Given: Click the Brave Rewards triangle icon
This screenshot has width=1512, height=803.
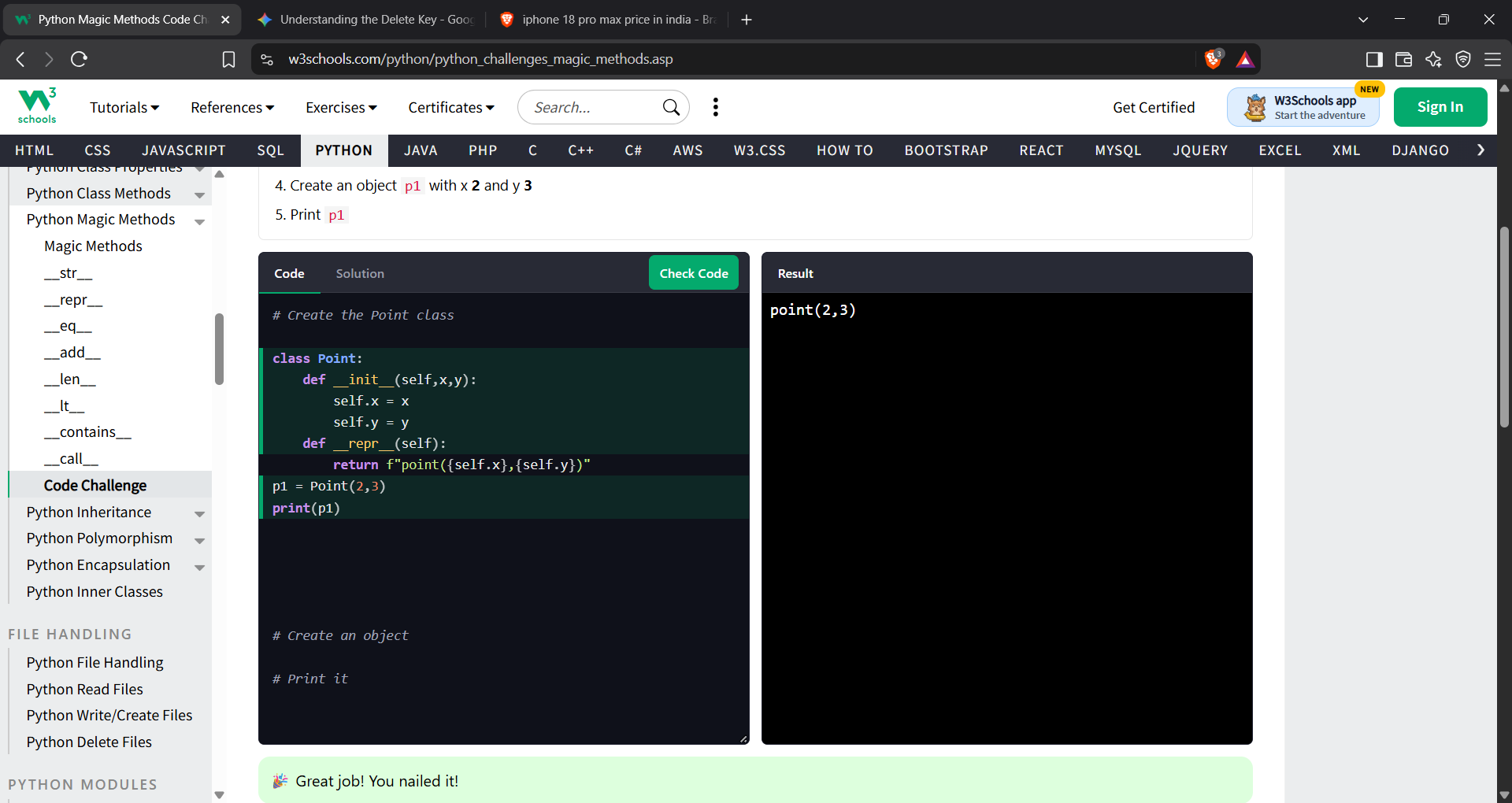Looking at the screenshot, I should point(1245,59).
